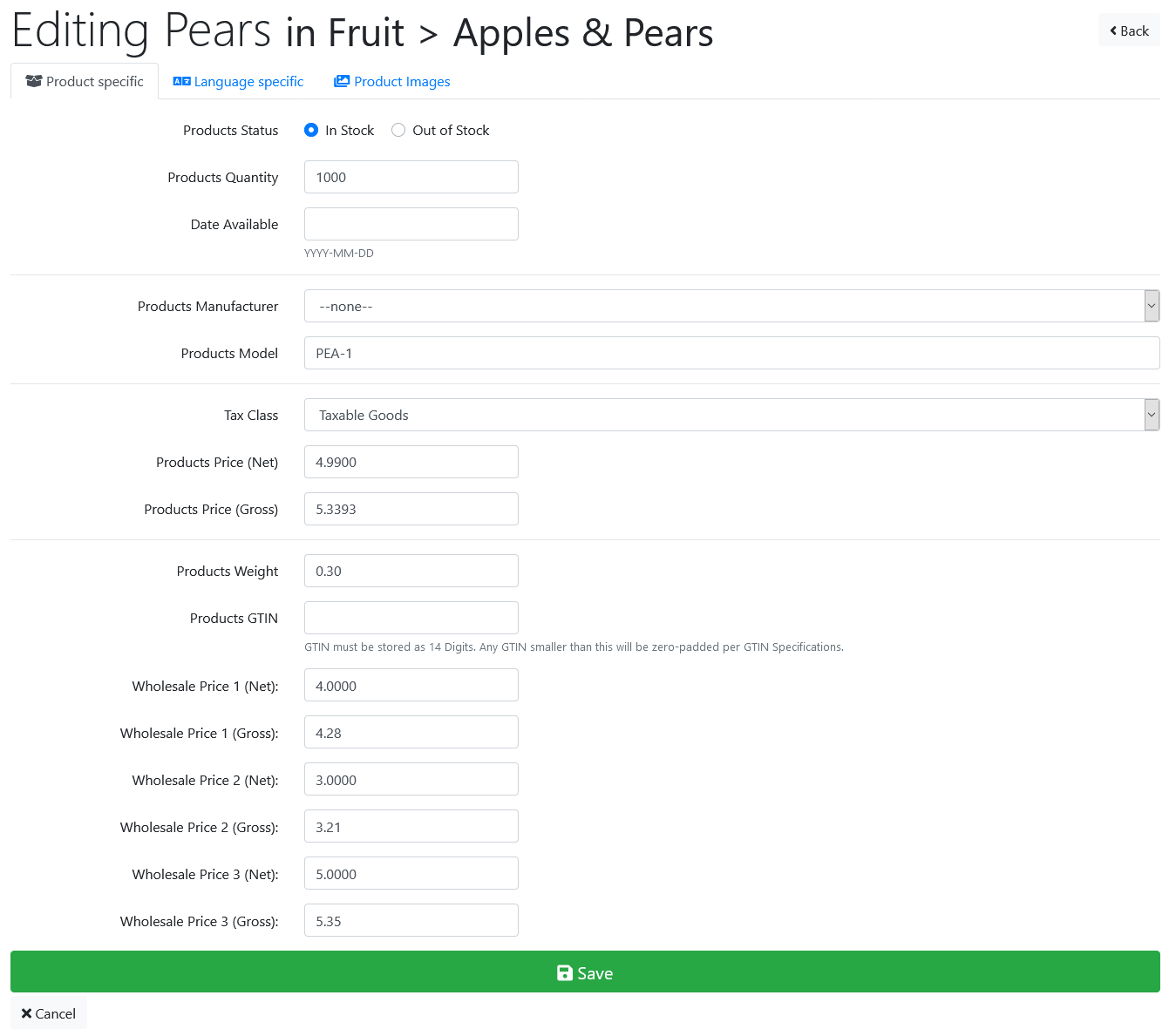Open the Tax Class dropdown

coord(731,415)
